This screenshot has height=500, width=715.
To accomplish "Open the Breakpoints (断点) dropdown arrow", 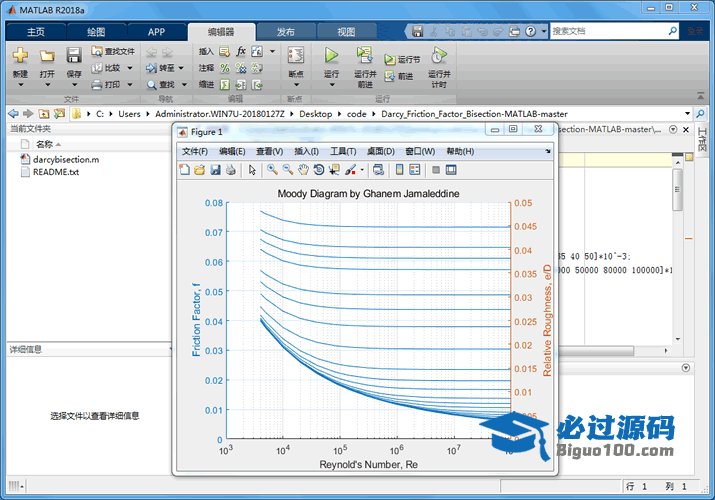I will (296, 85).
